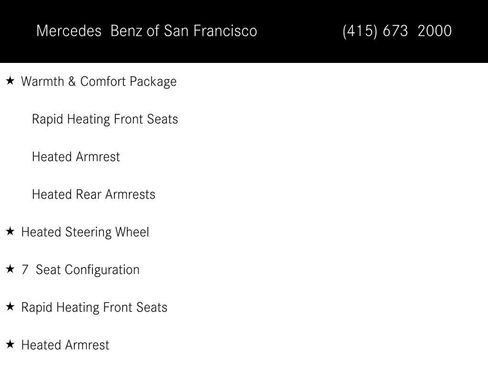Click the word Mercedes in the header
This screenshot has width=488, height=366.
[69, 31]
